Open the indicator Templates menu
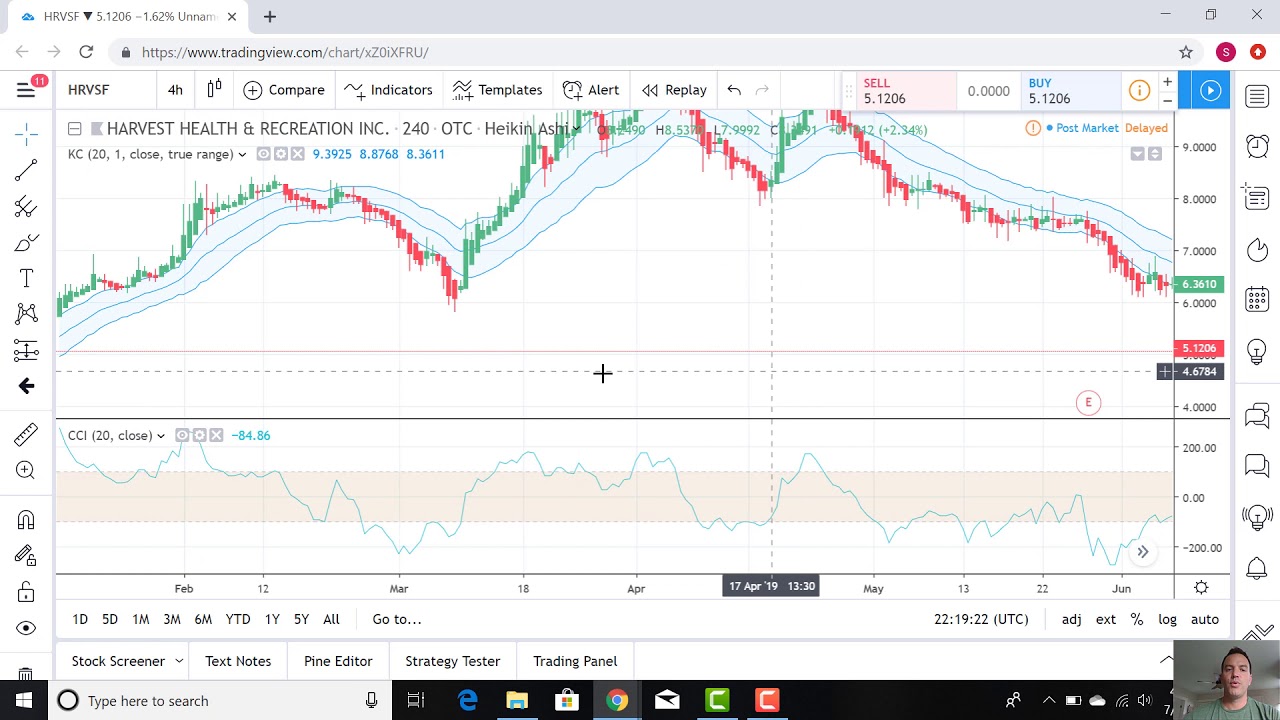 pos(497,90)
